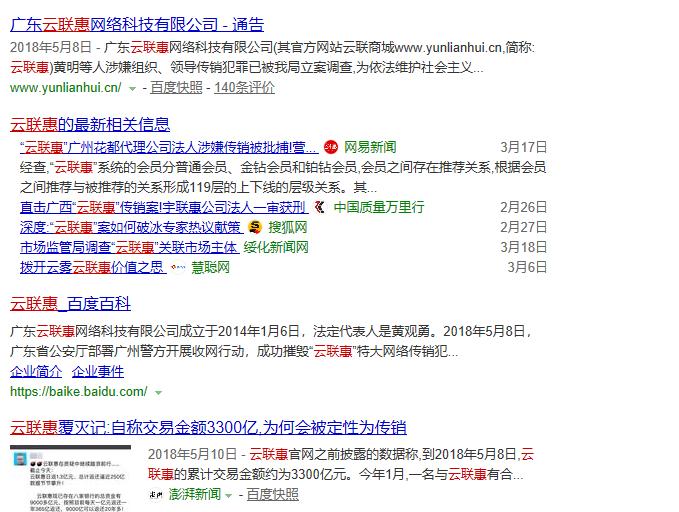Expand dropdown arrow next to www.yunlianhui.cn/
Image resolution: width=679 pixels, height=512 pixels.
tap(133, 89)
